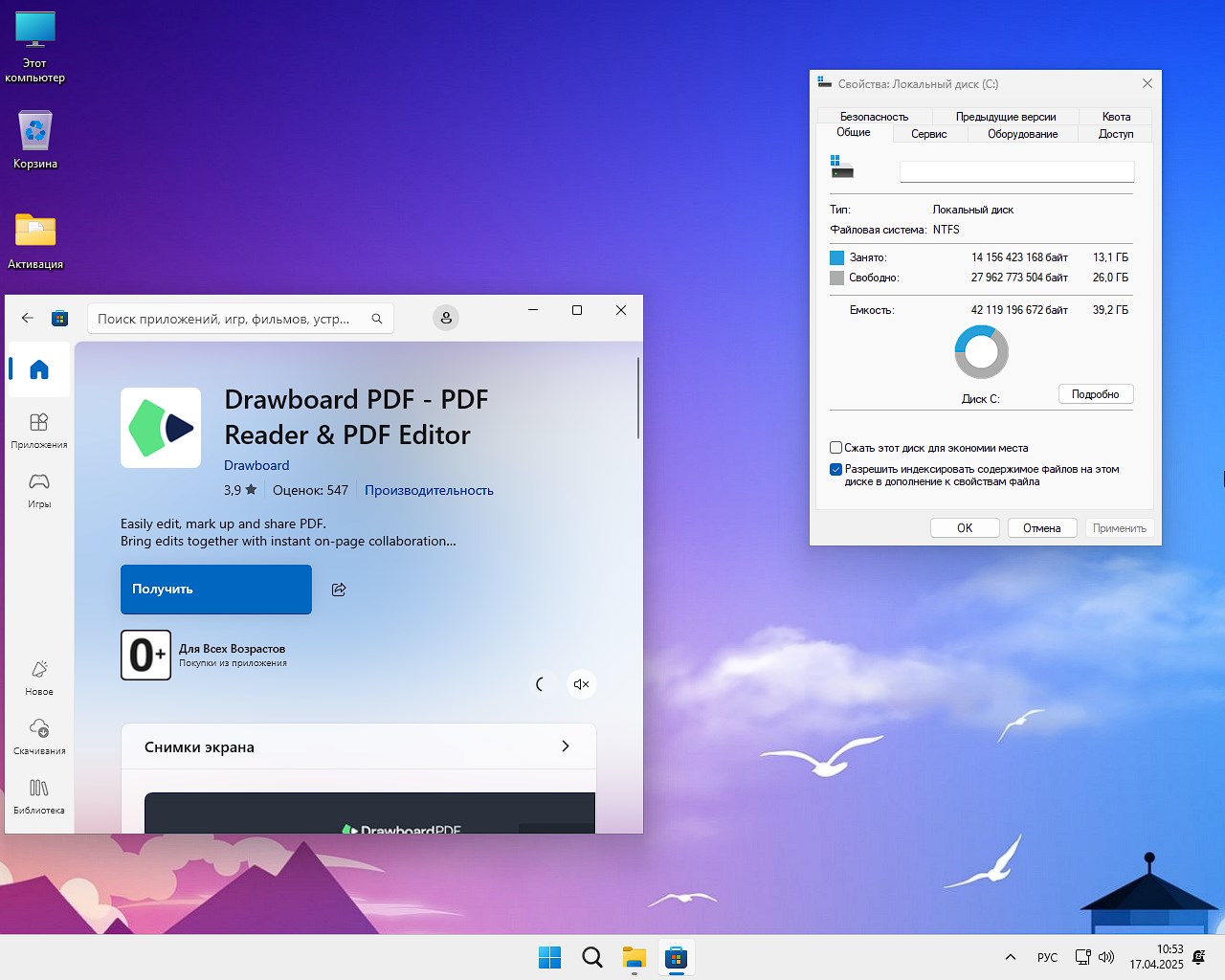Click the Microsoft Store logo icon
Screen dimensions: 1225x980
59,318
